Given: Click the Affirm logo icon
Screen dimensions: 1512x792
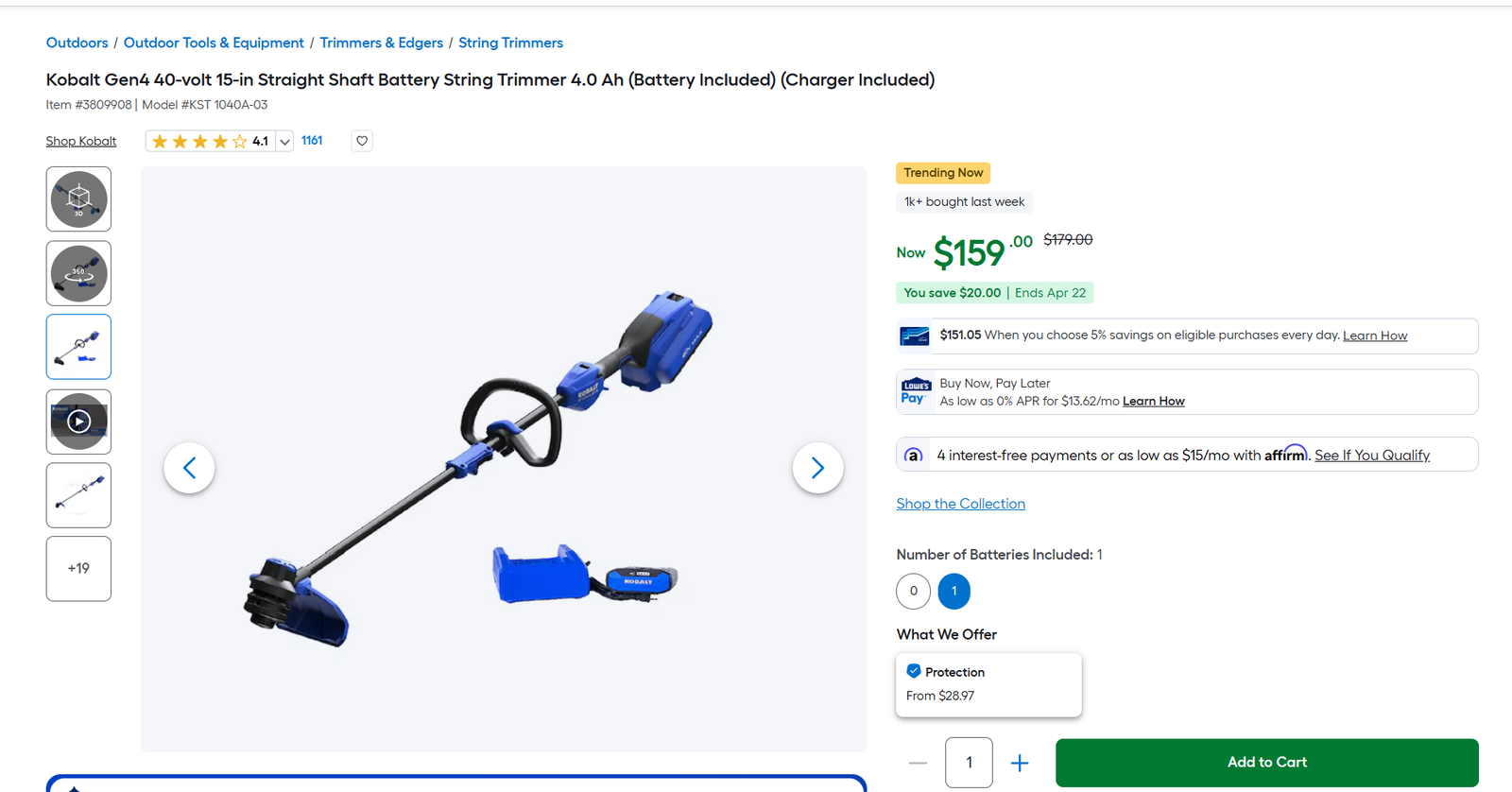Looking at the screenshot, I should coord(913,455).
